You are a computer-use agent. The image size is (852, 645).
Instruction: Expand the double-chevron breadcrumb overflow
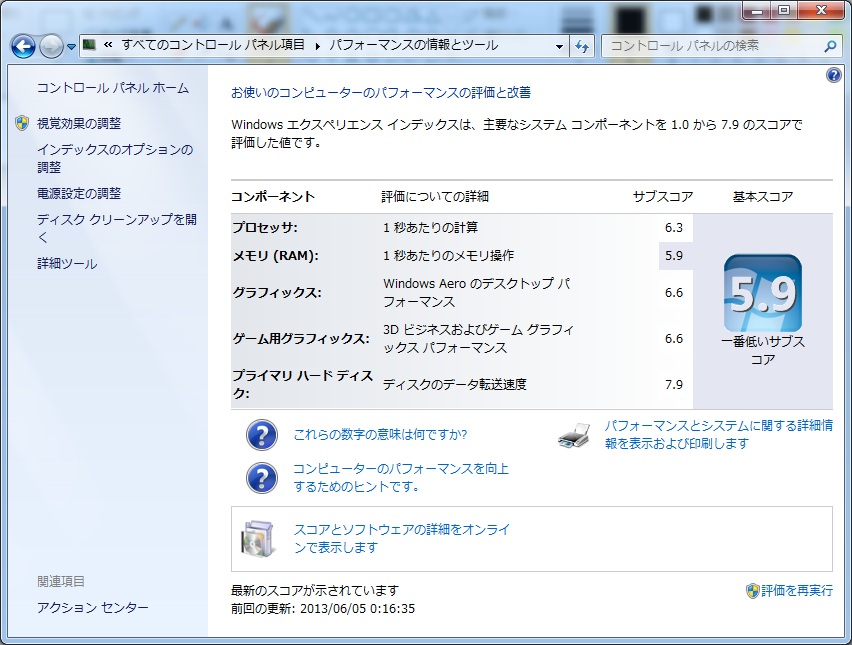pos(108,45)
